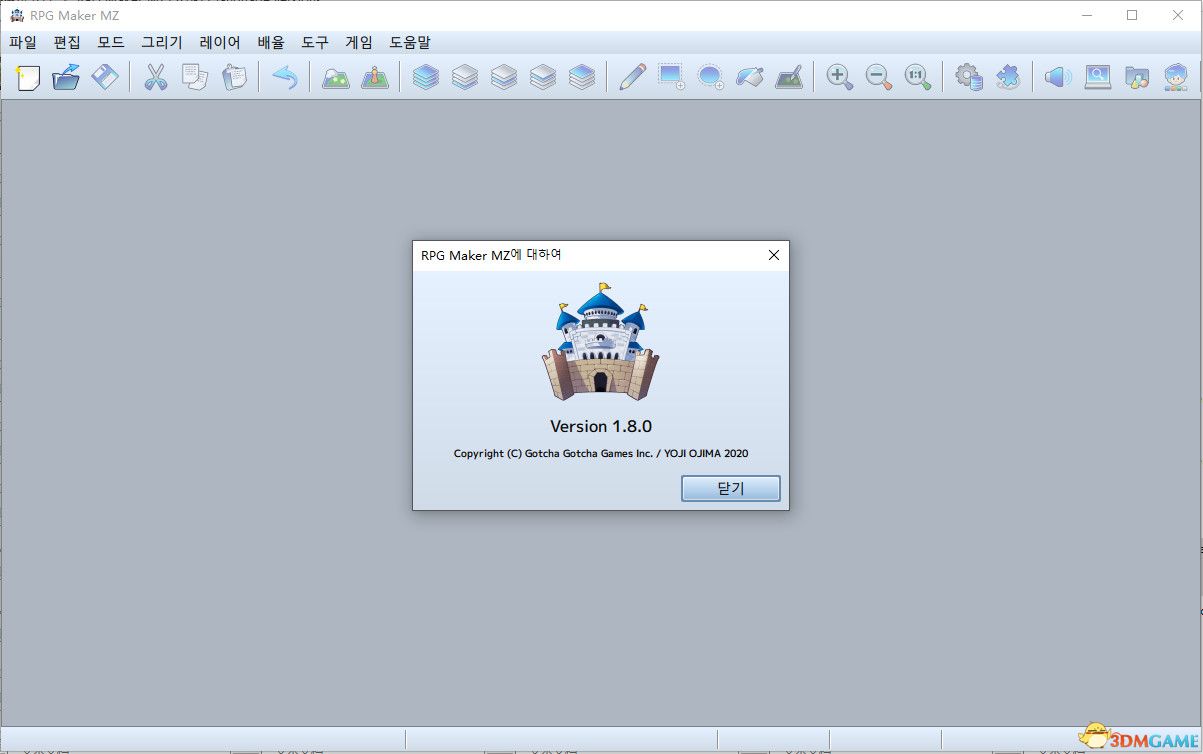Click the Paste clipboard icon
This screenshot has width=1203, height=754.
(x=234, y=77)
